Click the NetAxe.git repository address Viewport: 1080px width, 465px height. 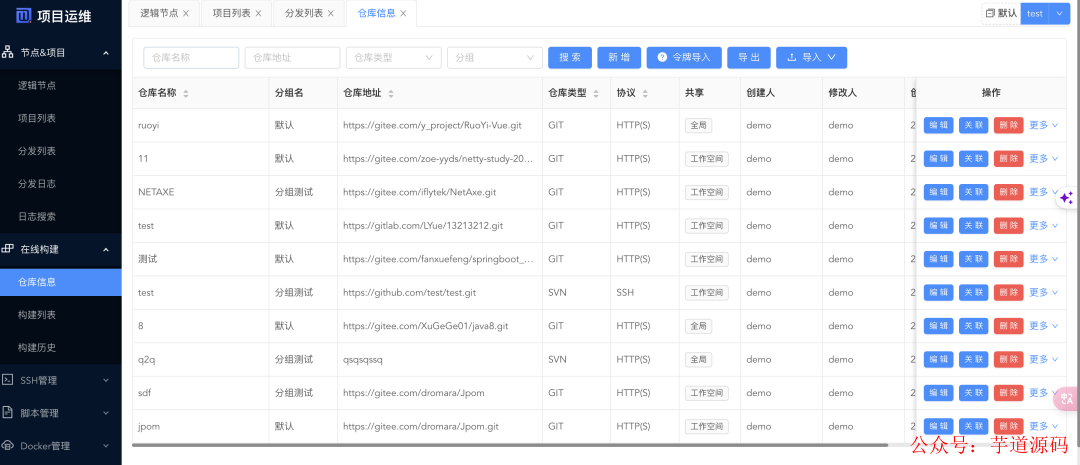pyautogui.click(x=419, y=192)
